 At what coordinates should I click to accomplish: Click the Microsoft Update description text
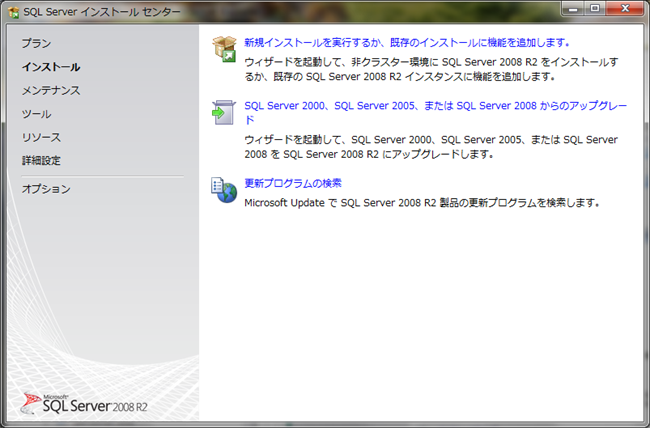coord(422,203)
